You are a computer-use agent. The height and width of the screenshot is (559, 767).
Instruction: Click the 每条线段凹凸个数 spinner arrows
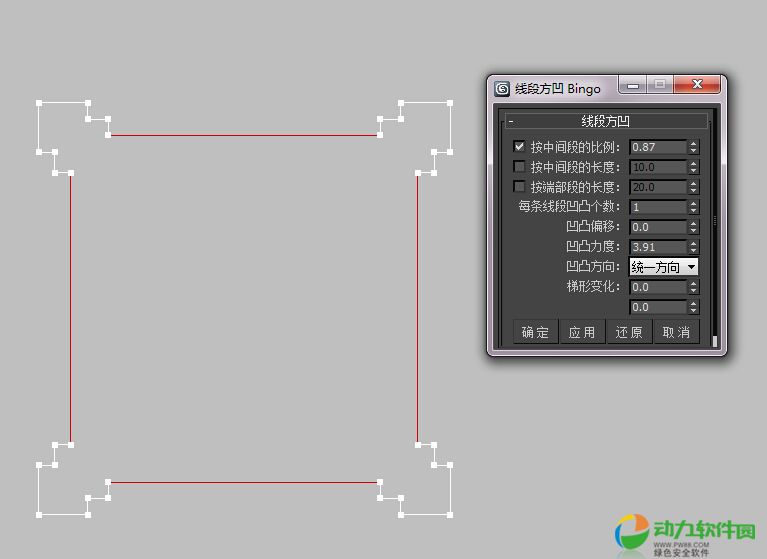click(x=694, y=207)
